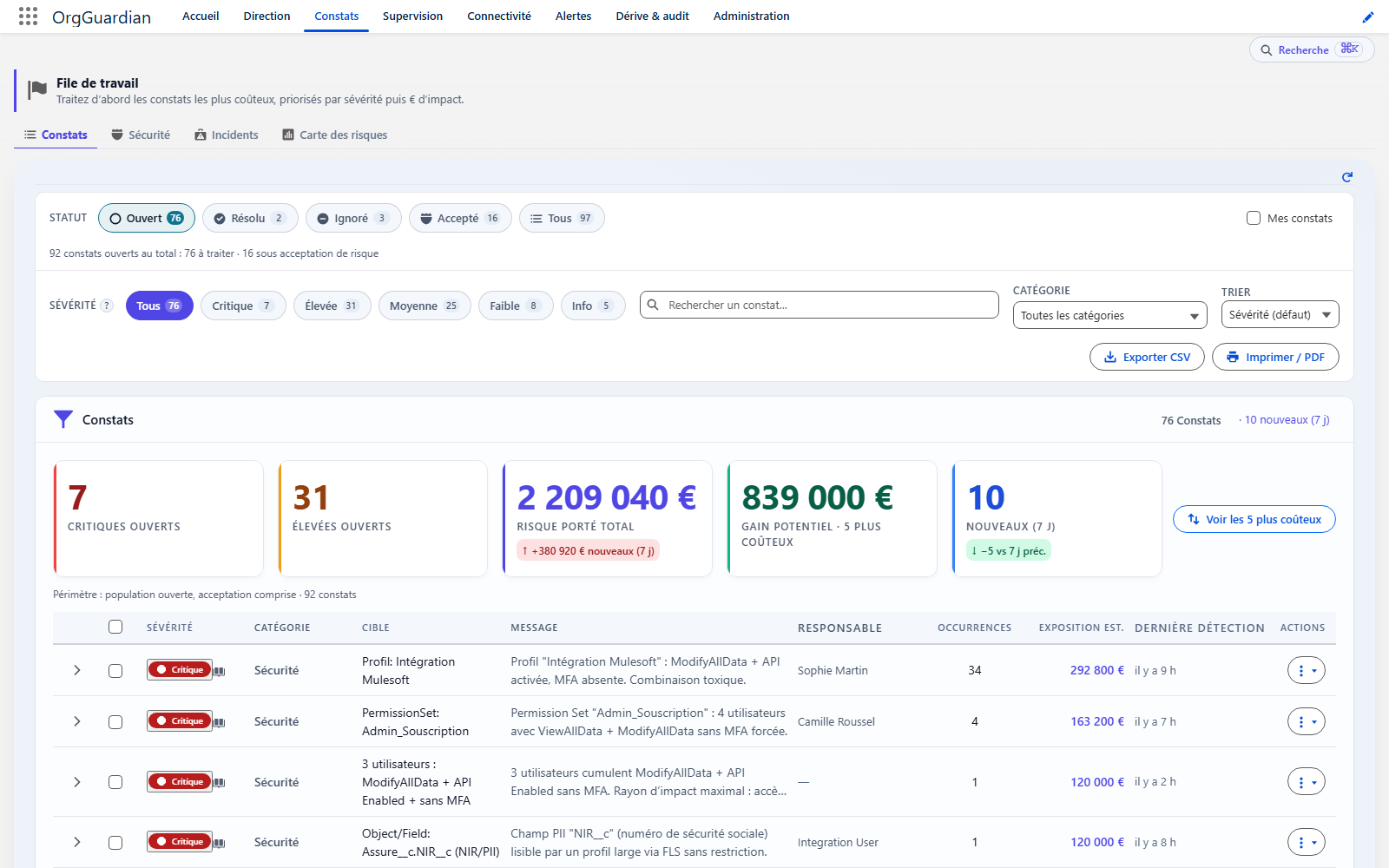The height and width of the screenshot is (868, 1389).
Task: Open the Sévérité (défaut) sort dropdown
Action: [1280, 314]
